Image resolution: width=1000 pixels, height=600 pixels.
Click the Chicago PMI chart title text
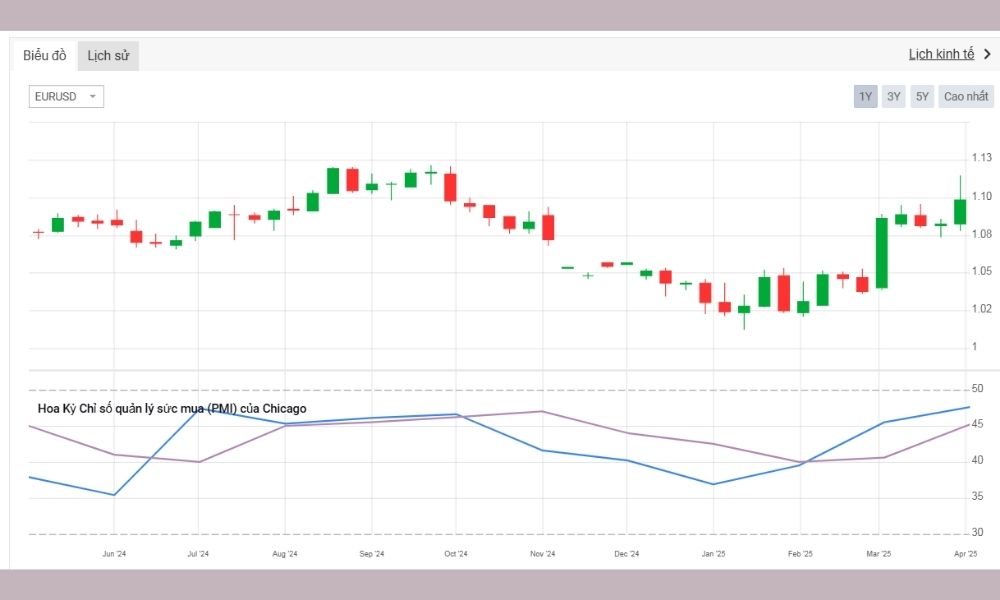170,408
